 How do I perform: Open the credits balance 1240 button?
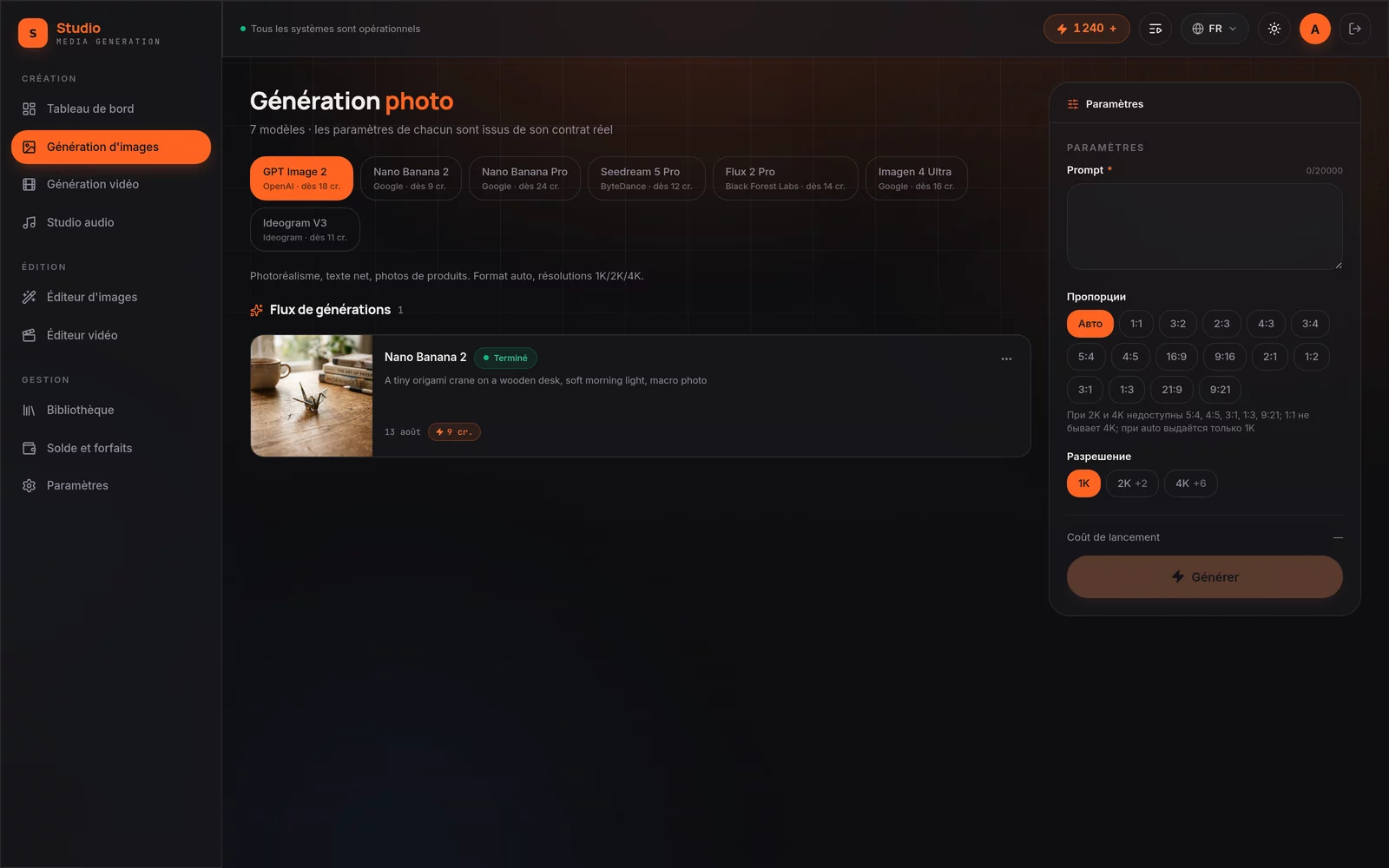click(x=1086, y=29)
